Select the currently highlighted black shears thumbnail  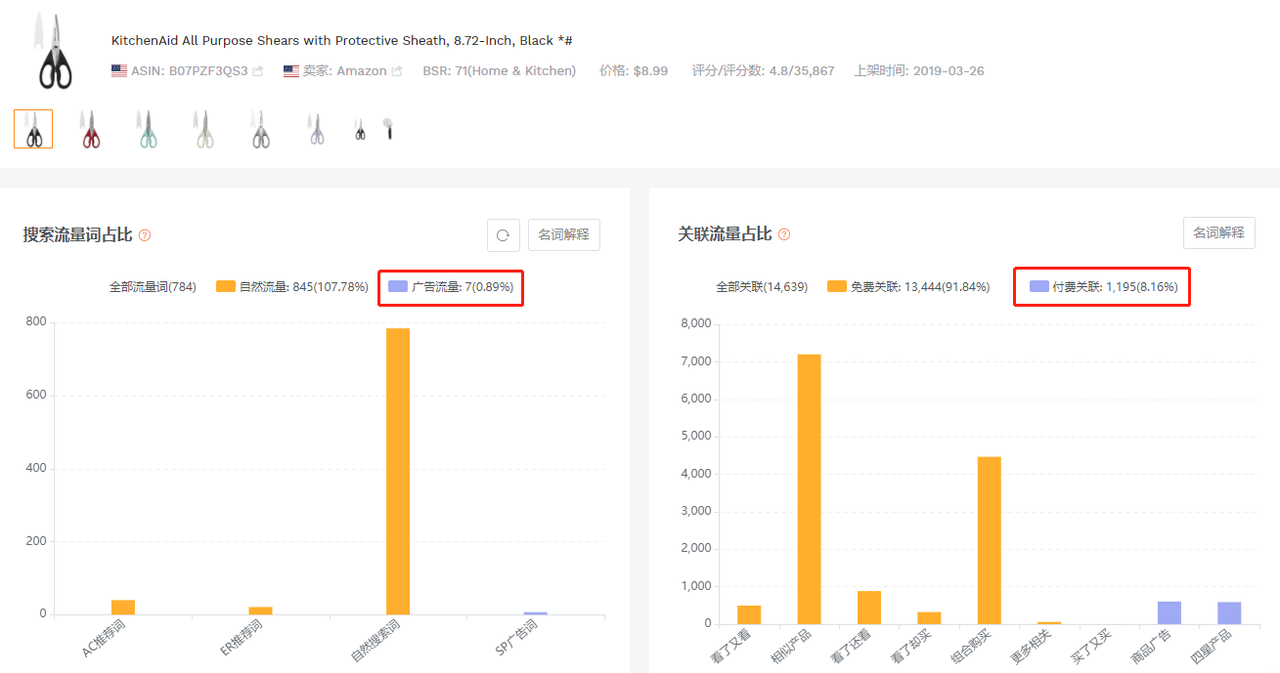34,130
